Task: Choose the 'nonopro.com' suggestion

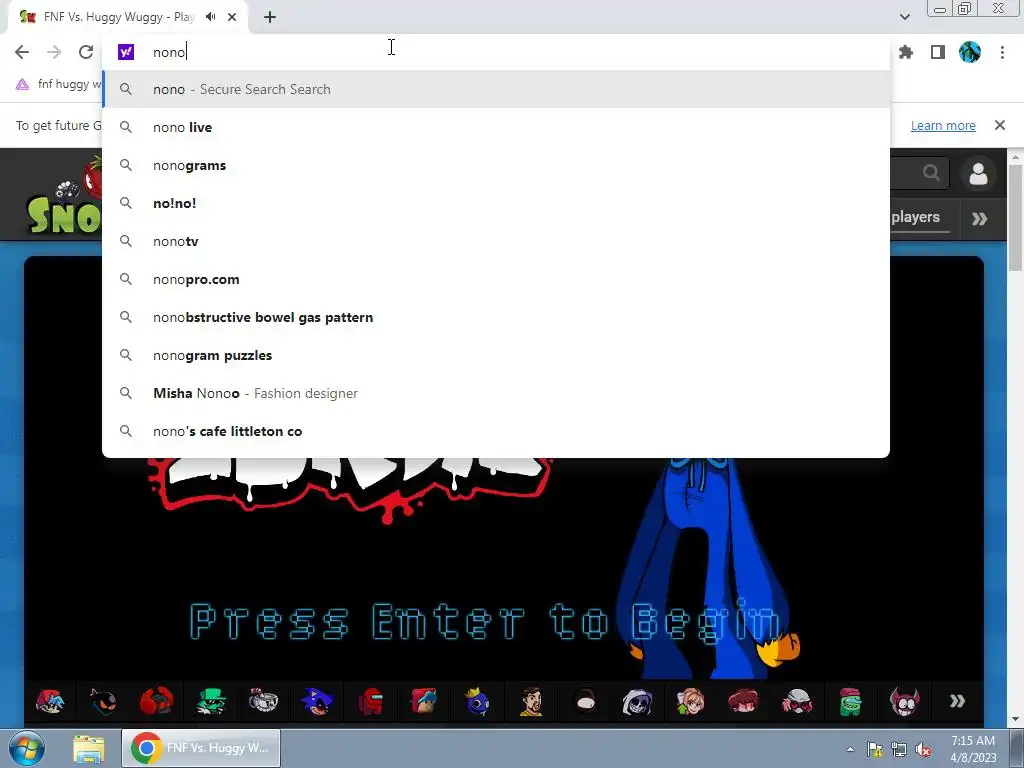Action: pos(496,279)
